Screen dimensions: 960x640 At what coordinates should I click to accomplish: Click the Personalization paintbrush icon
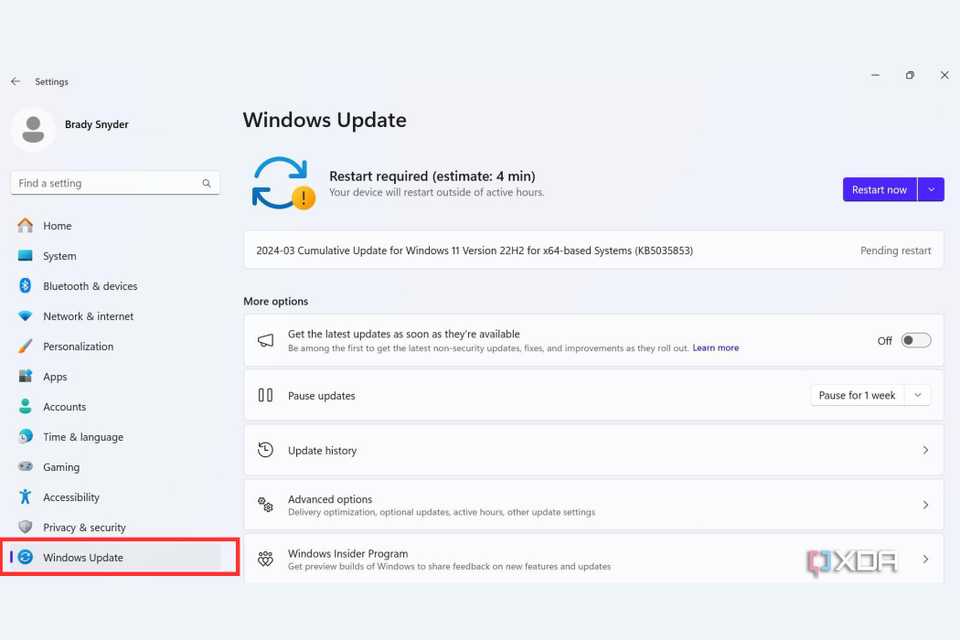click(25, 346)
